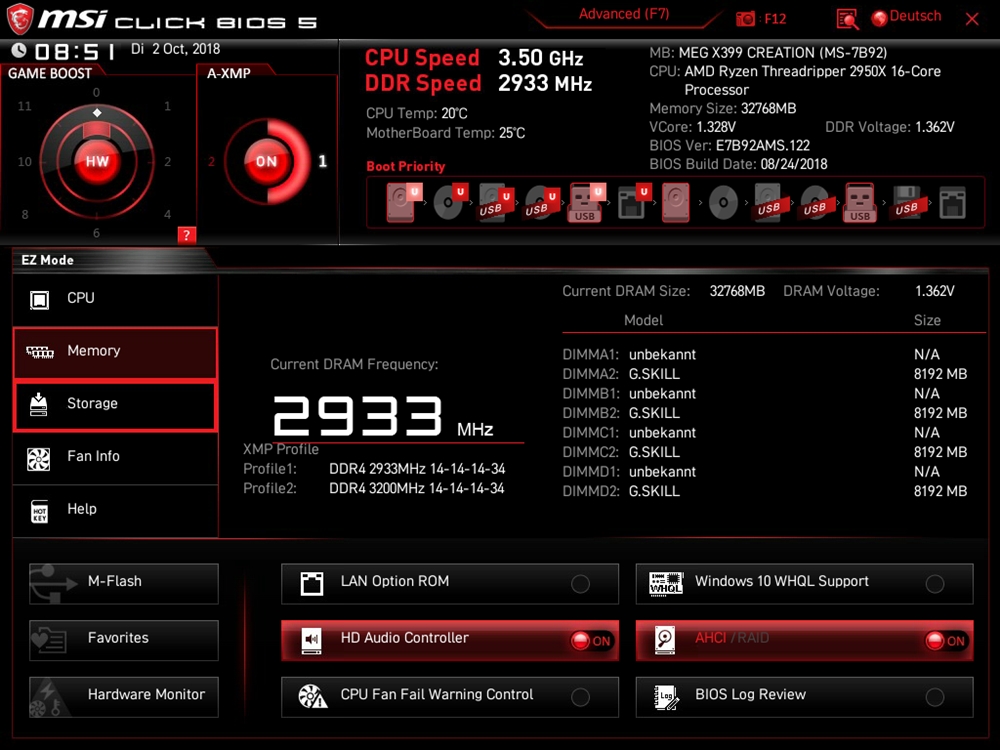Click the BIOS Ver E7B92AMS.122 text
Image resolution: width=1000 pixels, height=750 pixels.
click(x=730, y=145)
